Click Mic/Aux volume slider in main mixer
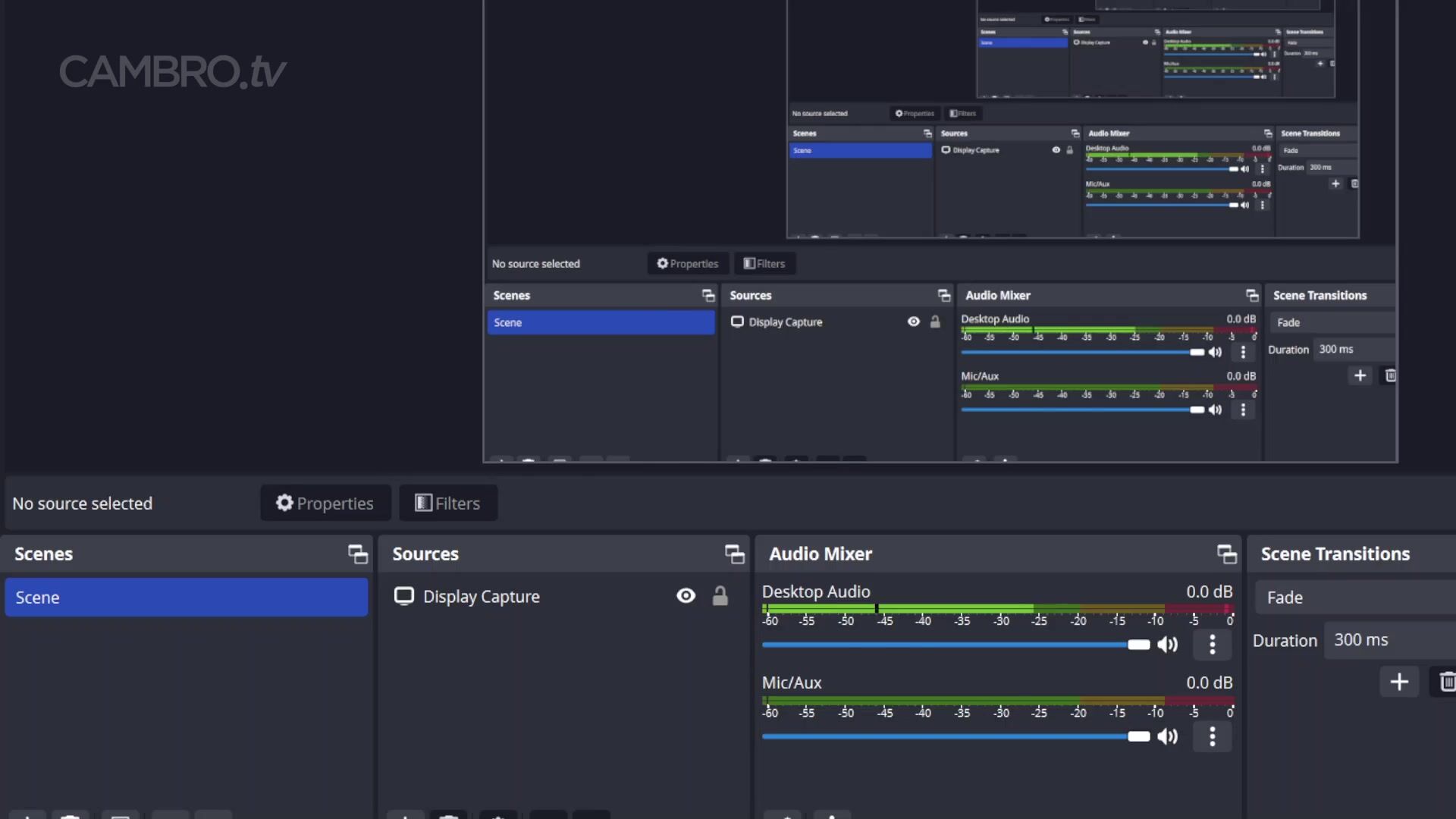This screenshot has width=1456, height=819. (956, 736)
